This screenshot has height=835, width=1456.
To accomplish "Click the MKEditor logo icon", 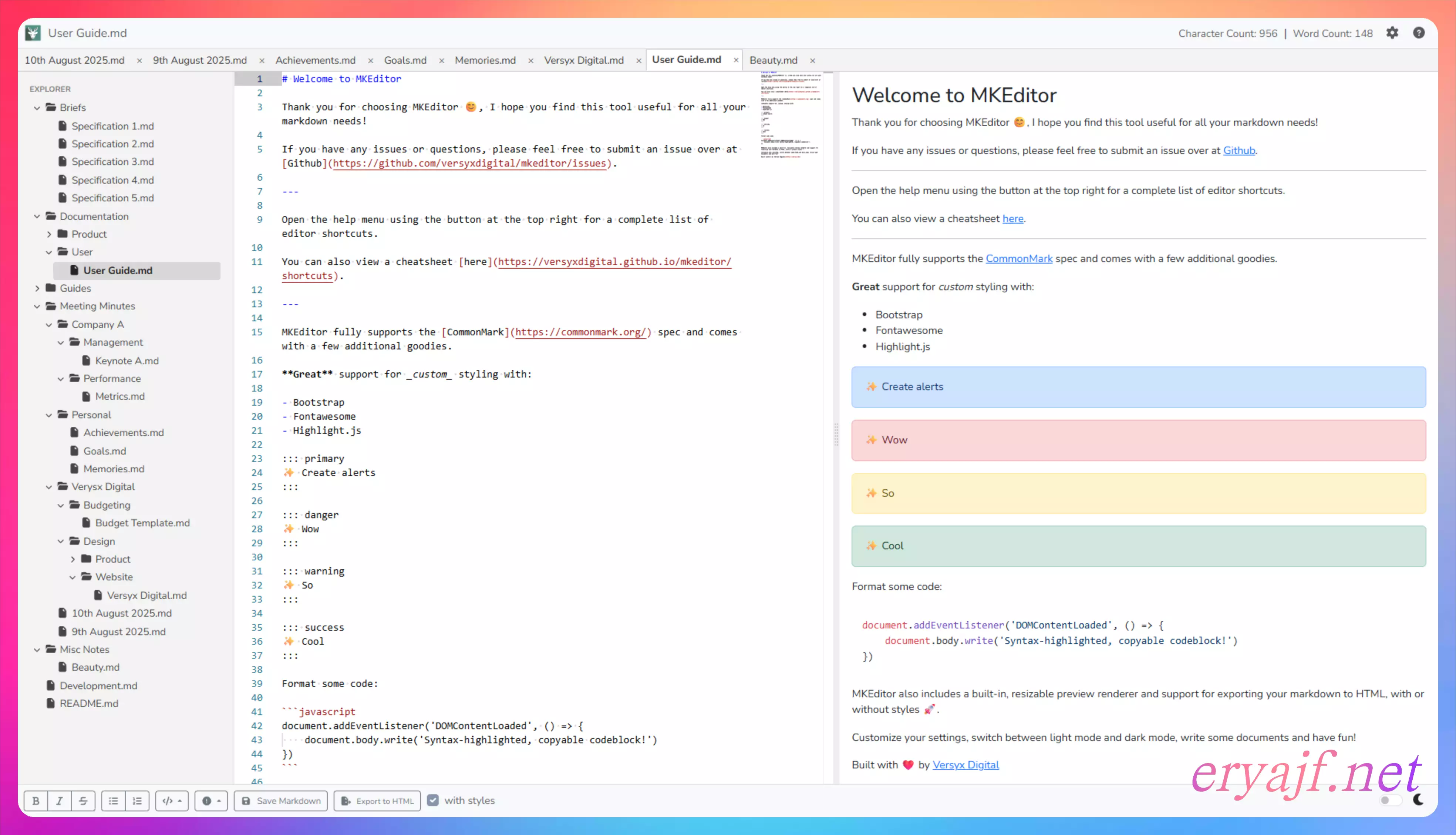I will click(x=33, y=33).
